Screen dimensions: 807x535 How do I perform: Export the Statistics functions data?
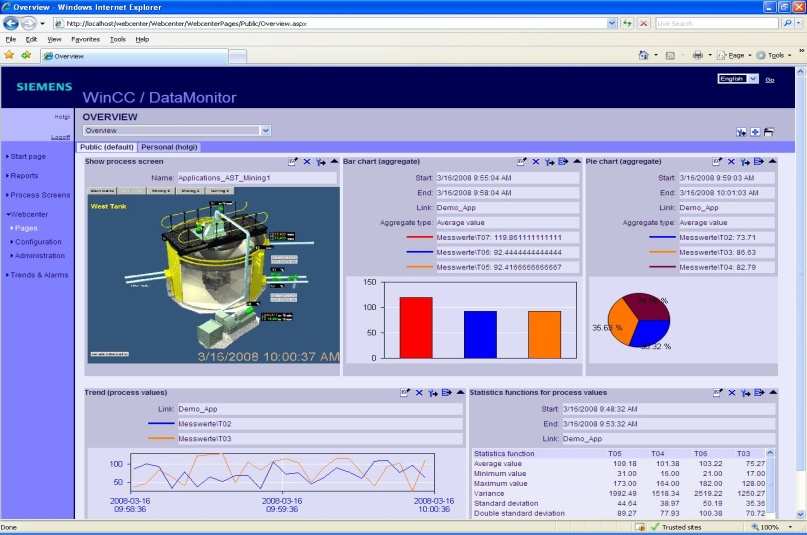[759, 393]
